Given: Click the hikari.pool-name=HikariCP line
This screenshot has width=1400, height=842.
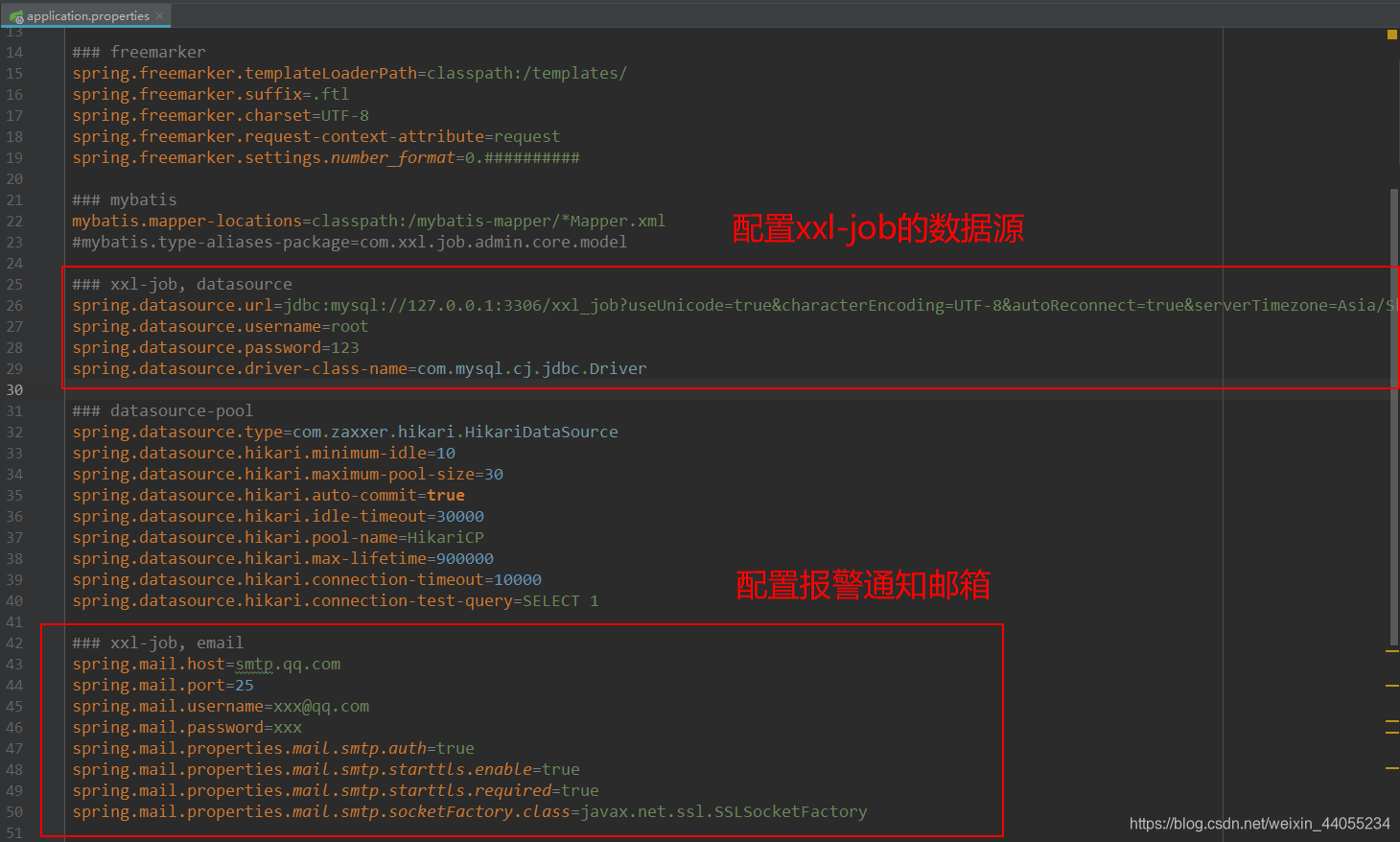Looking at the screenshot, I should [x=278, y=537].
